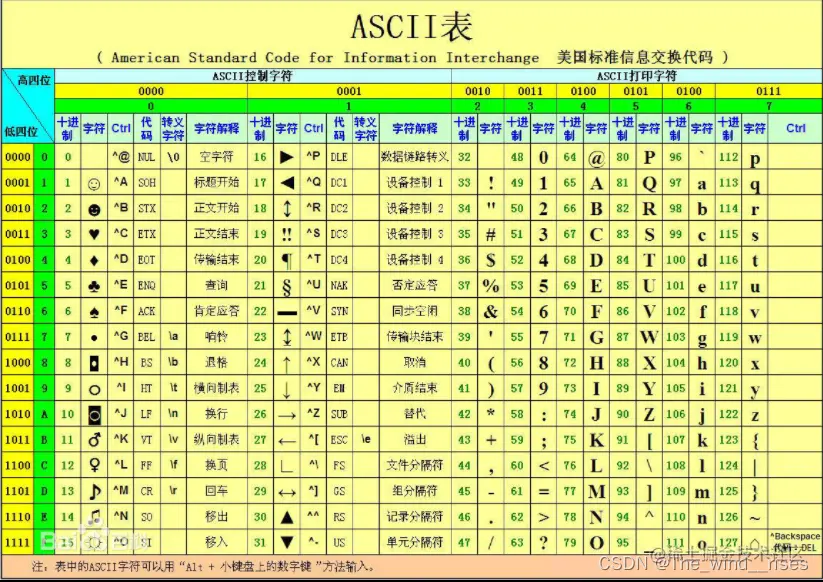
Task: Select the 'BEL' code cell
Action: point(146,337)
